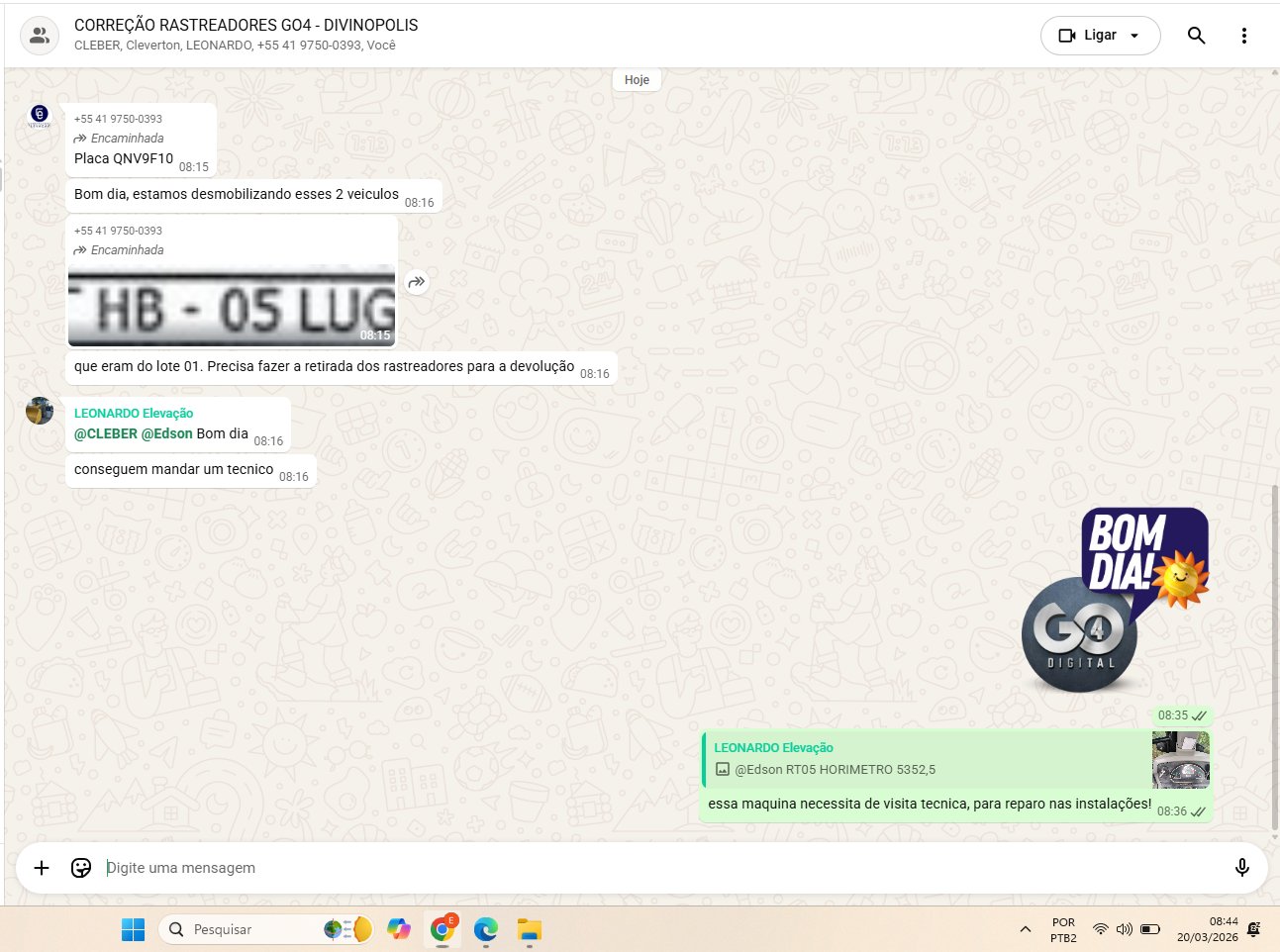Open the three-dot chat menu
The width and height of the screenshot is (1280, 952).
click(x=1243, y=36)
